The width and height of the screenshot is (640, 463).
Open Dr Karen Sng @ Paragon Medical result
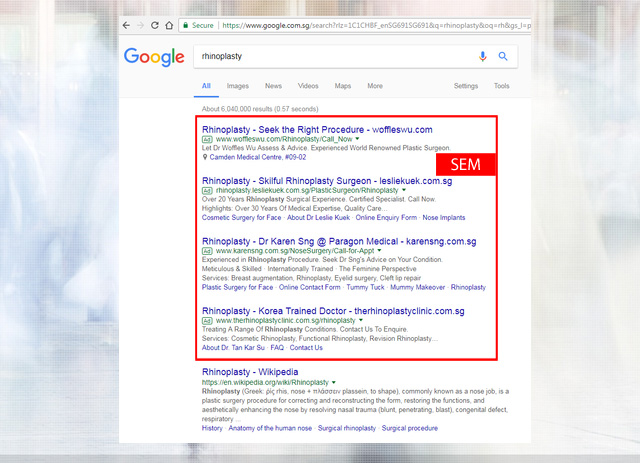pos(339,241)
